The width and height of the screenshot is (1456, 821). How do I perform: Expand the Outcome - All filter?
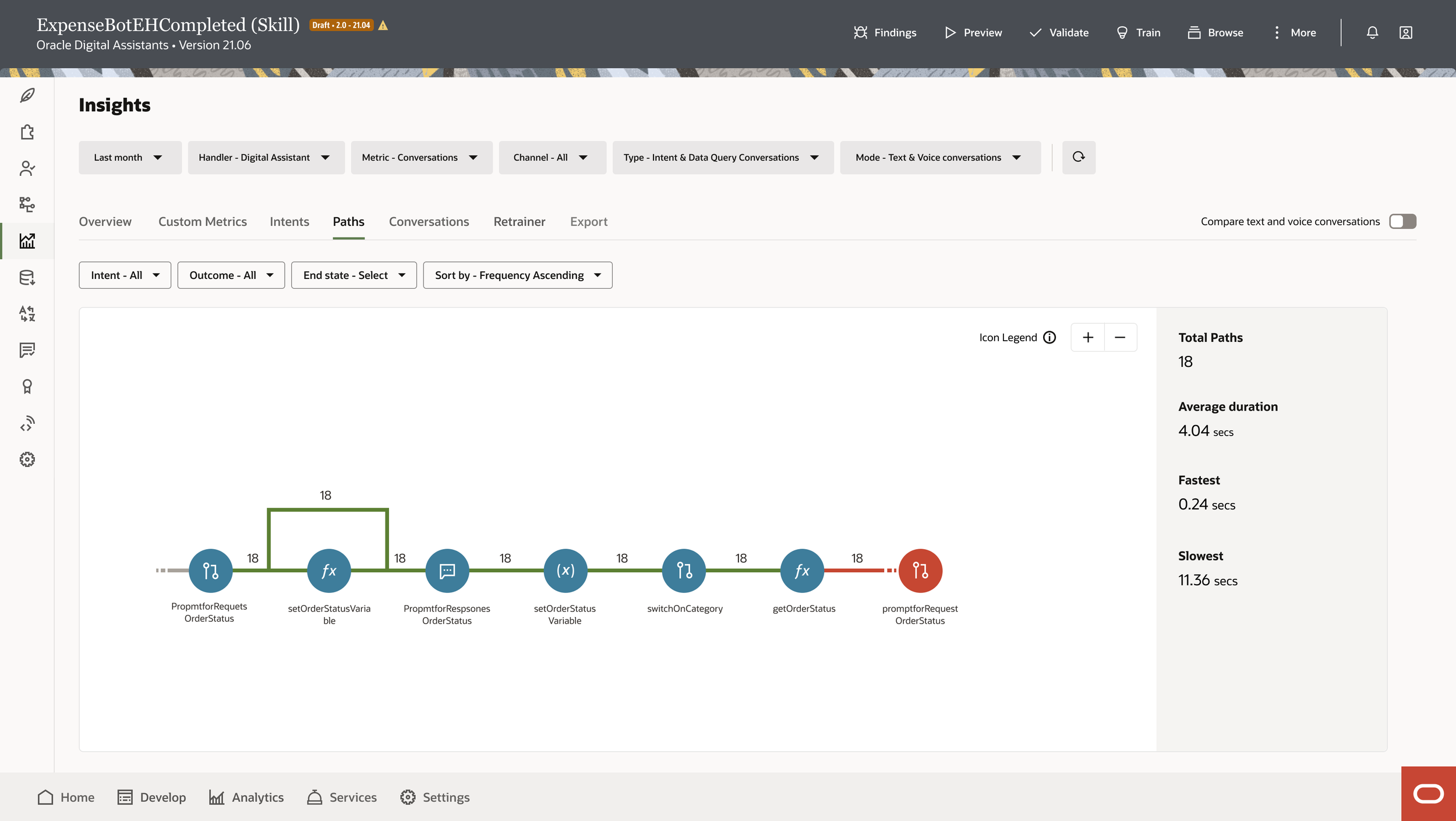click(231, 275)
